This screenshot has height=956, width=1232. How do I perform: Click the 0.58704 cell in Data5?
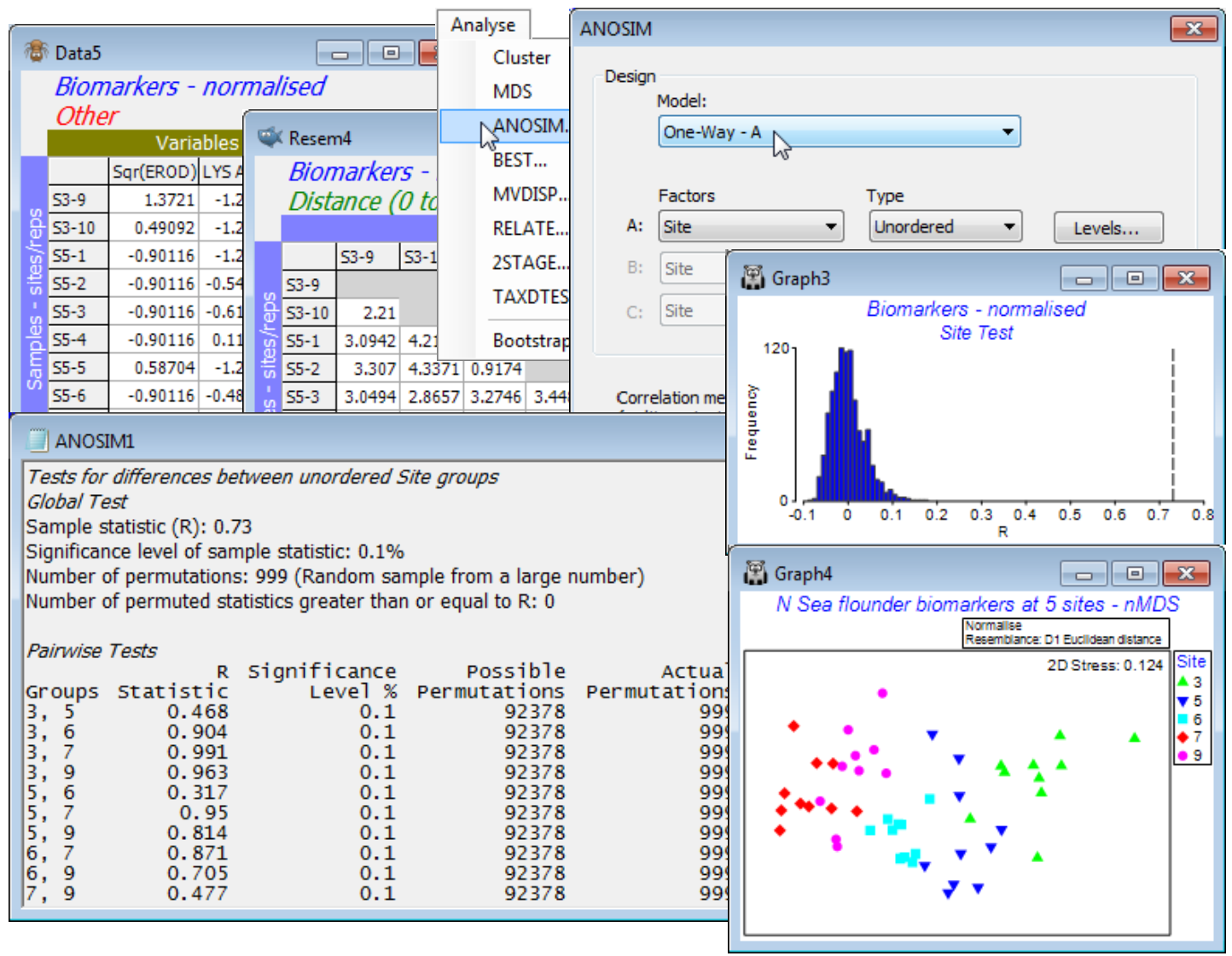pos(154,368)
